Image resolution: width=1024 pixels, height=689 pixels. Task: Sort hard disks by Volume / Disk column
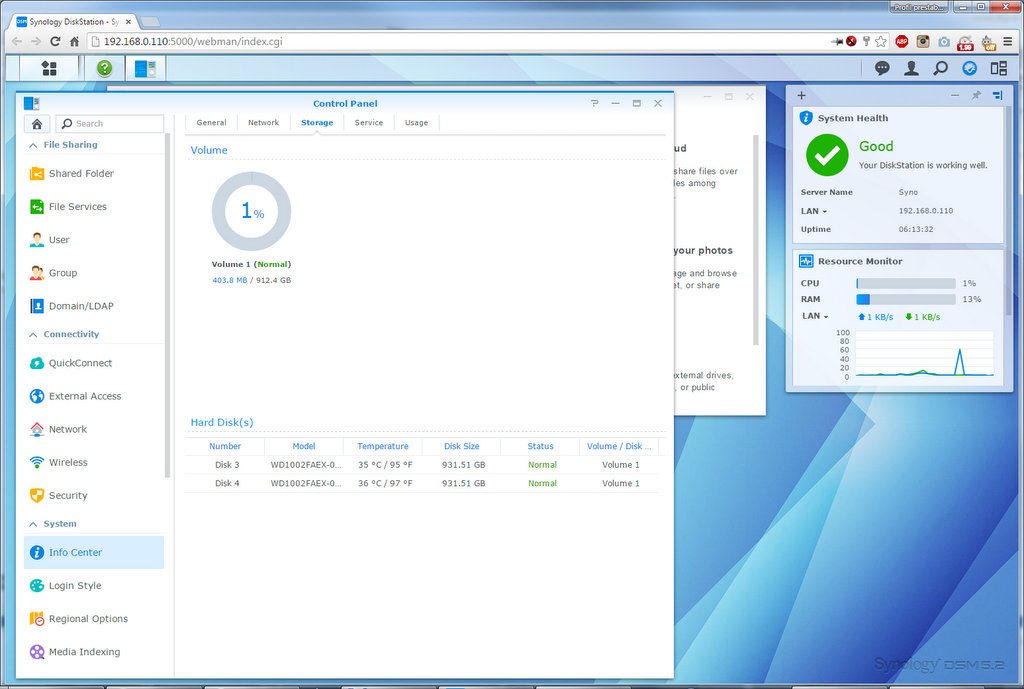click(x=619, y=446)
